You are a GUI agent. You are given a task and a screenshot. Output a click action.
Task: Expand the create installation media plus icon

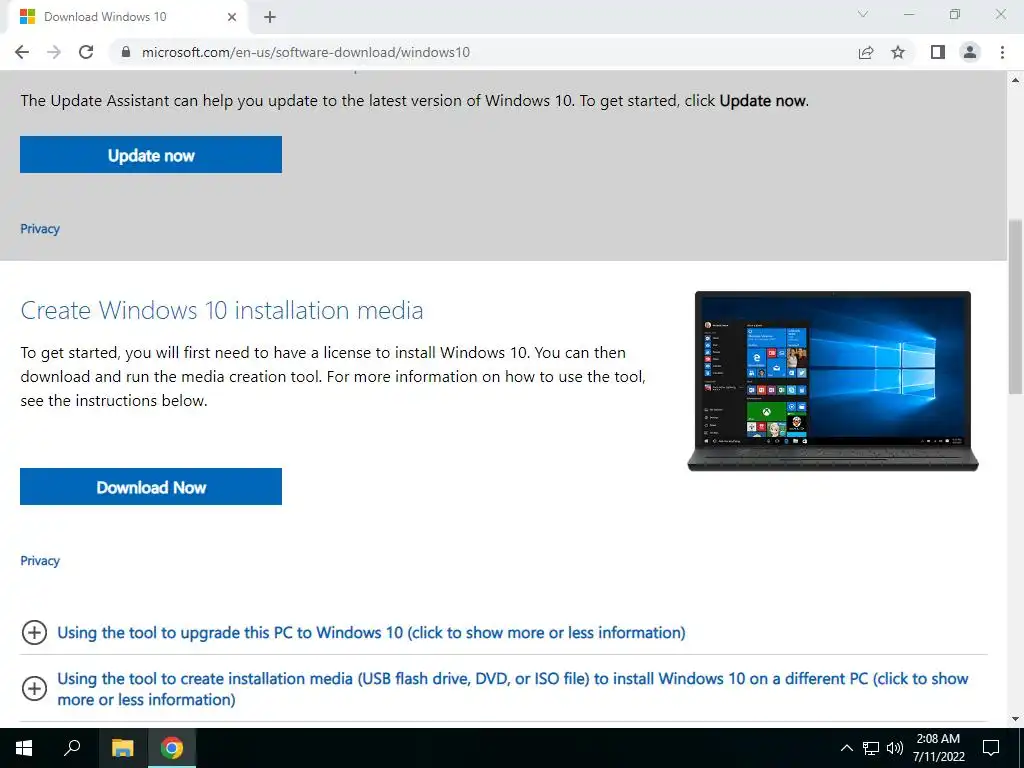(x=34, y=688)
